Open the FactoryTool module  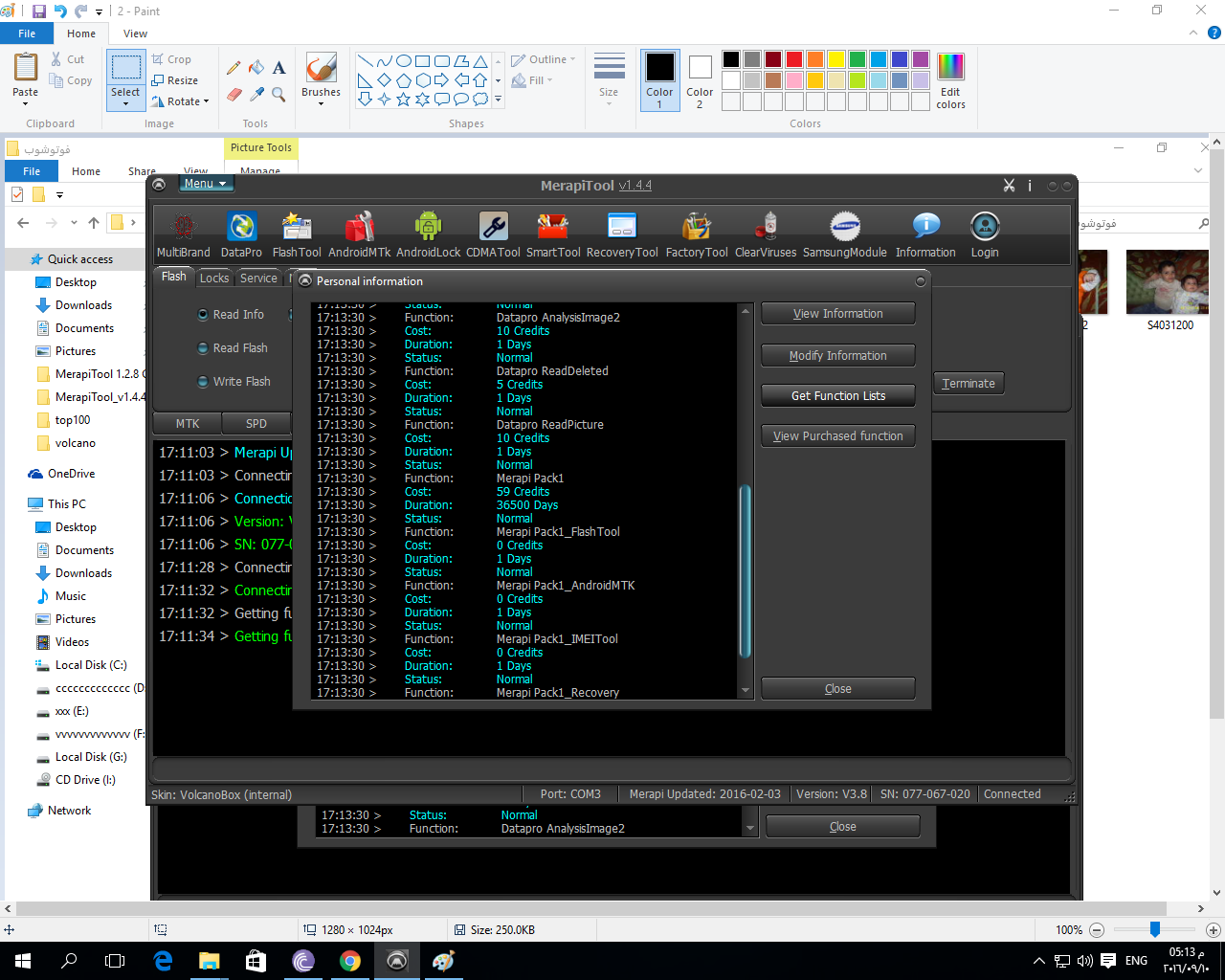tap(697, 235)
